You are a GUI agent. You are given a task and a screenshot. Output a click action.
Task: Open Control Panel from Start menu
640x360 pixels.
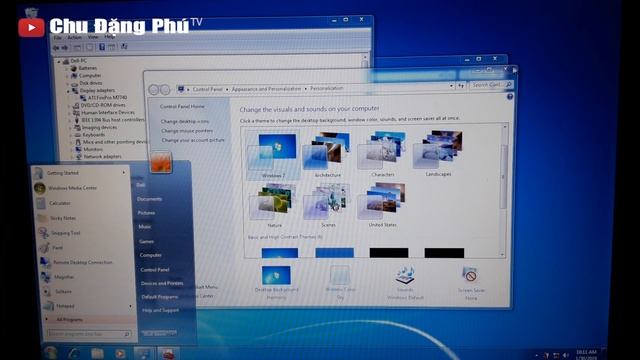click(155, 270)
